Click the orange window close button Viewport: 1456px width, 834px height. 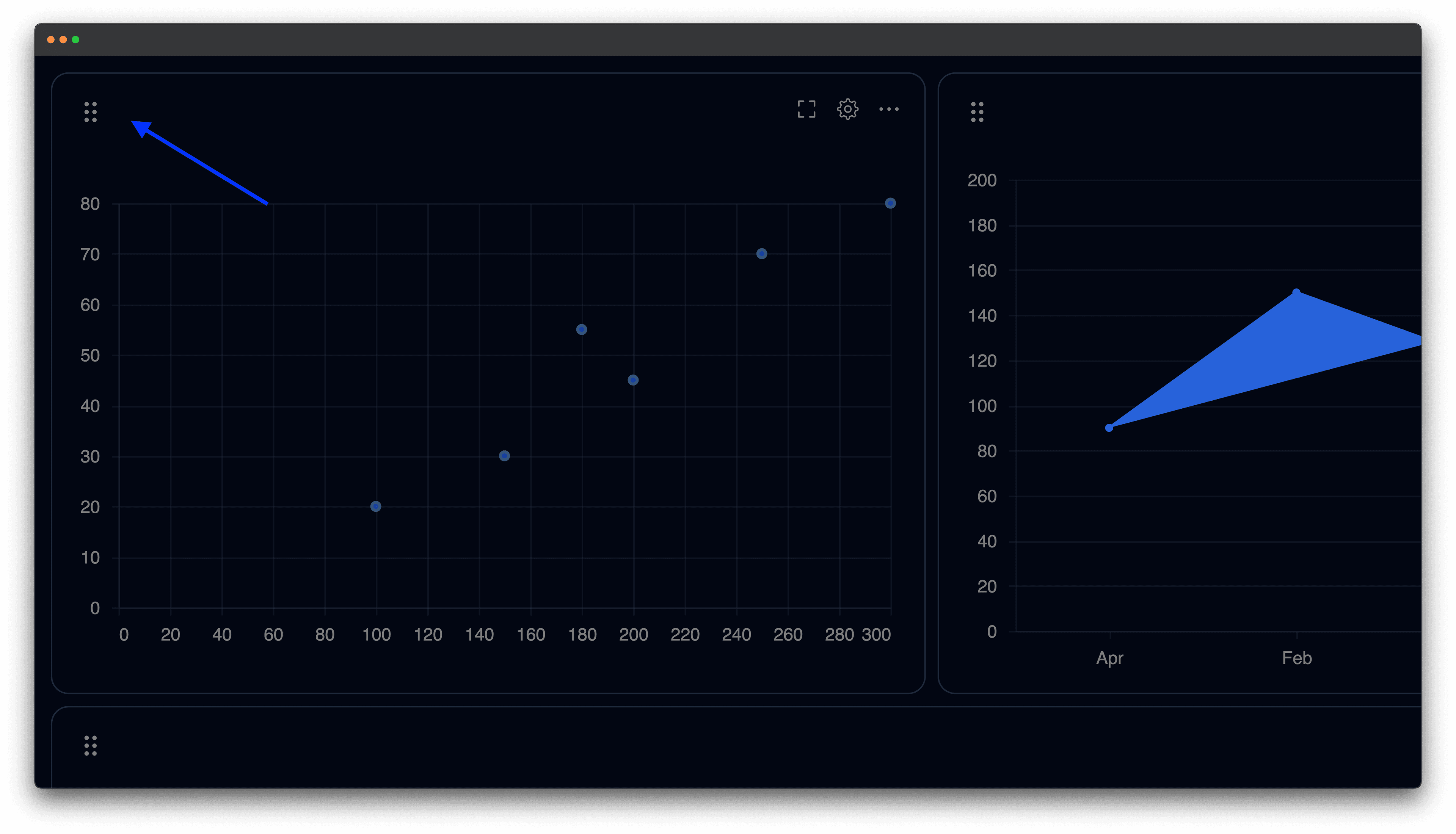coord(51,39)
